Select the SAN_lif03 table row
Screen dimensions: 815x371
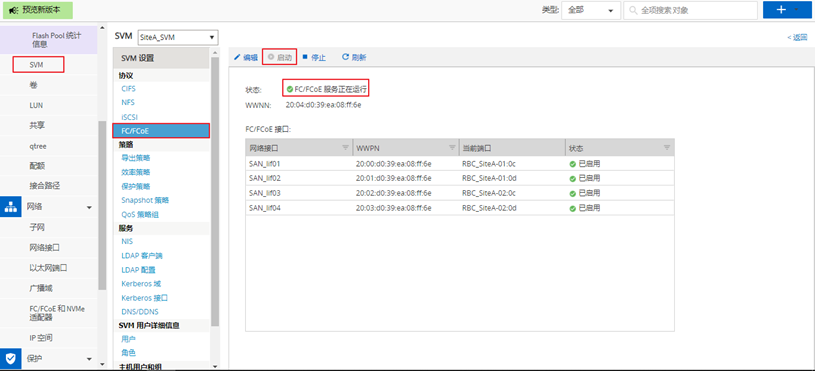click(x=459, y=193)
